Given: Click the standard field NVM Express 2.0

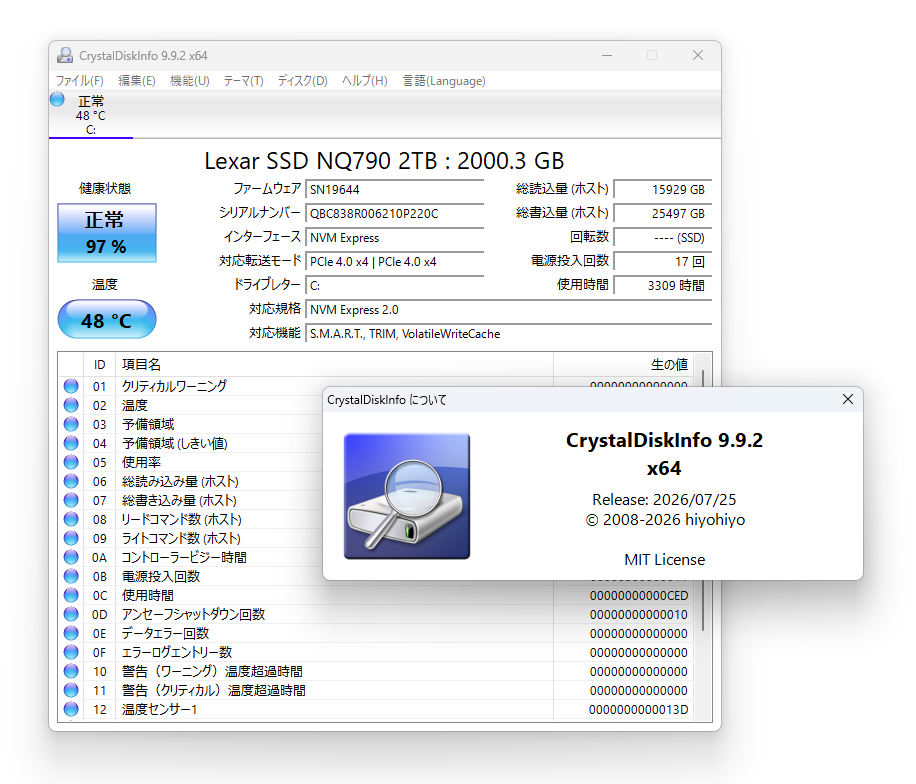Looking at the screenshot, I should coord(508,310).
